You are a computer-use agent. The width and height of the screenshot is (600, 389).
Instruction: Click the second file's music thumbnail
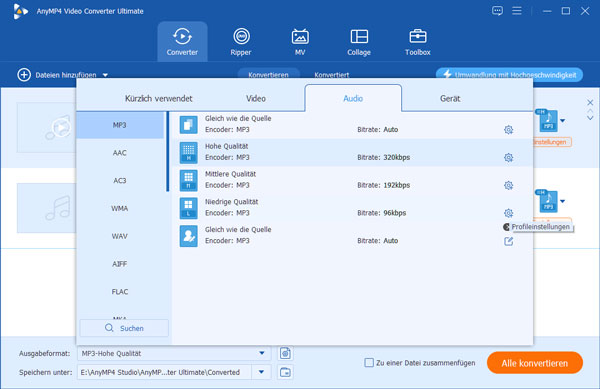46,208
